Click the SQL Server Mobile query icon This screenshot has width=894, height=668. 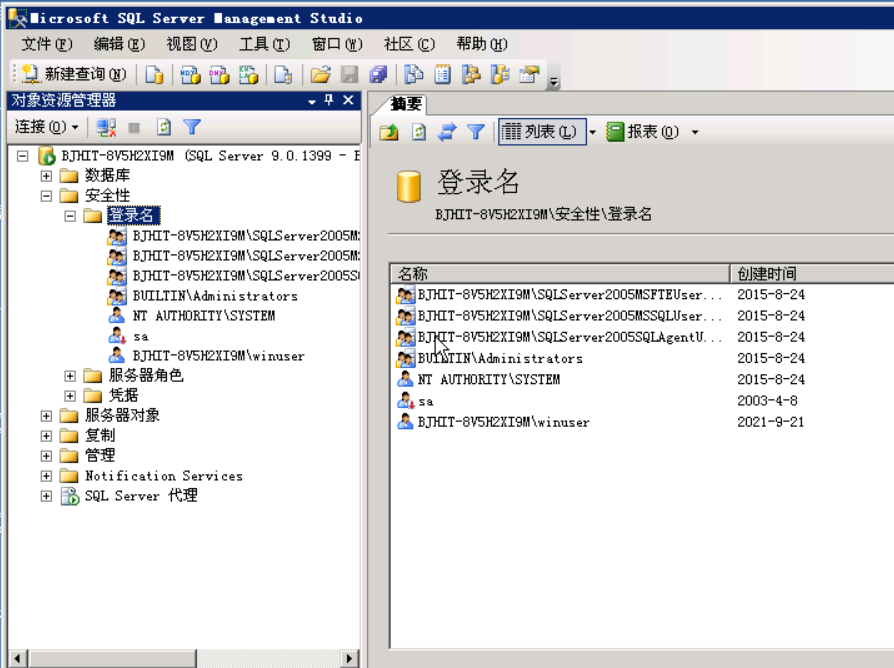[283, 75]
